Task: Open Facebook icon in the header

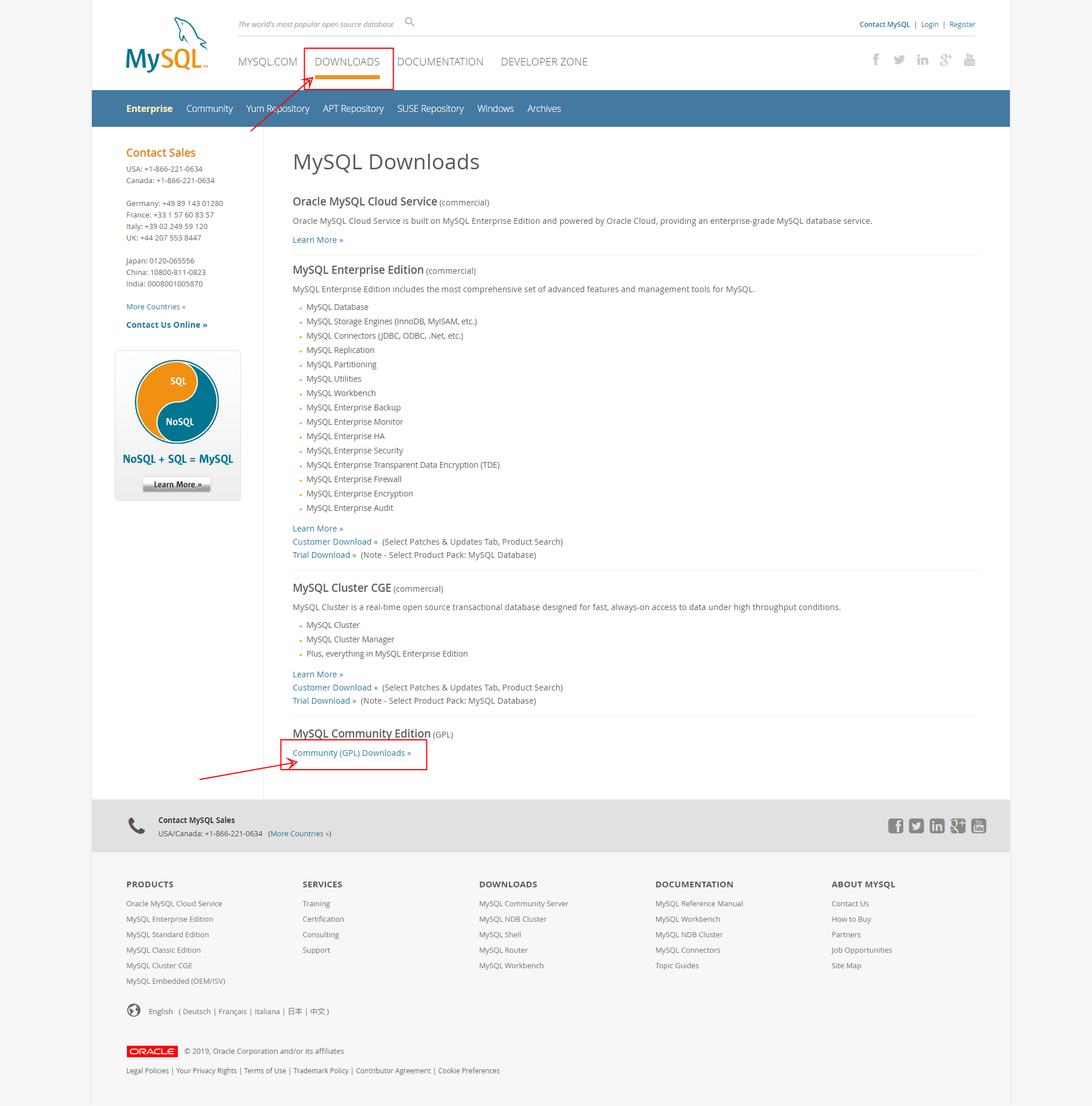Action: click(x=876, y=60)
